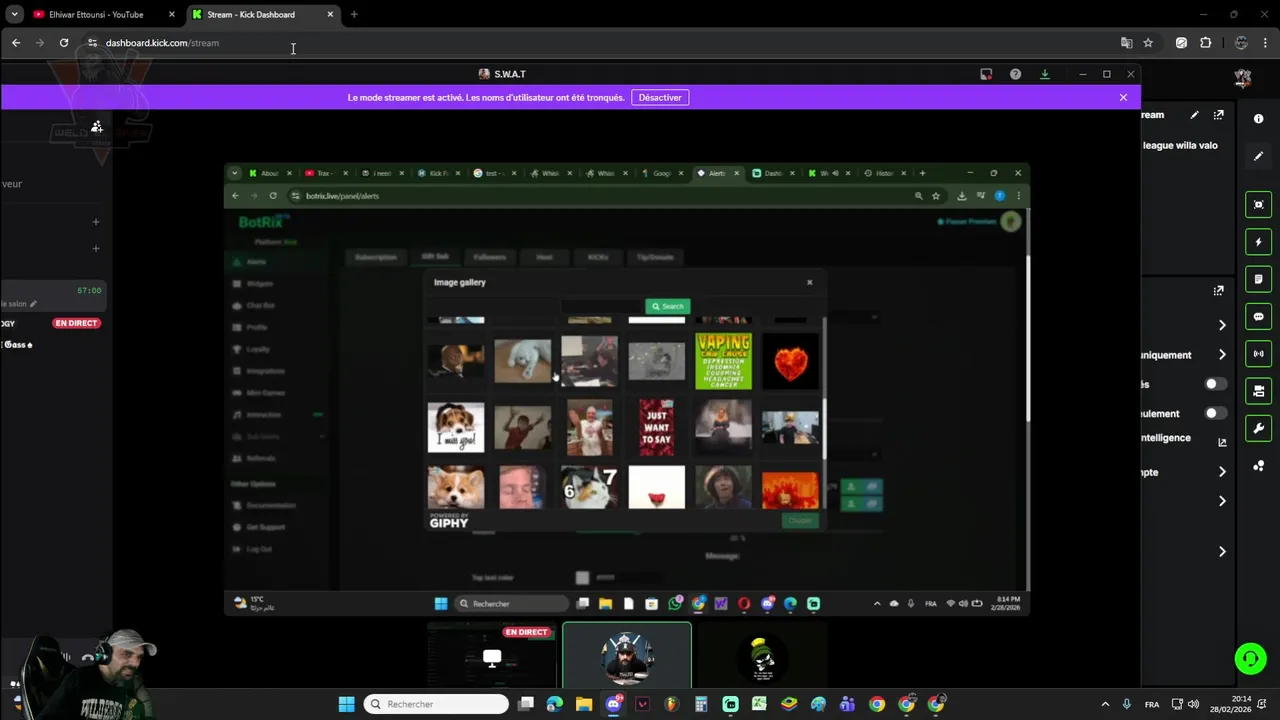Expand the 'pte' account chevron

pyautogui.click(x=1222, y=472)
